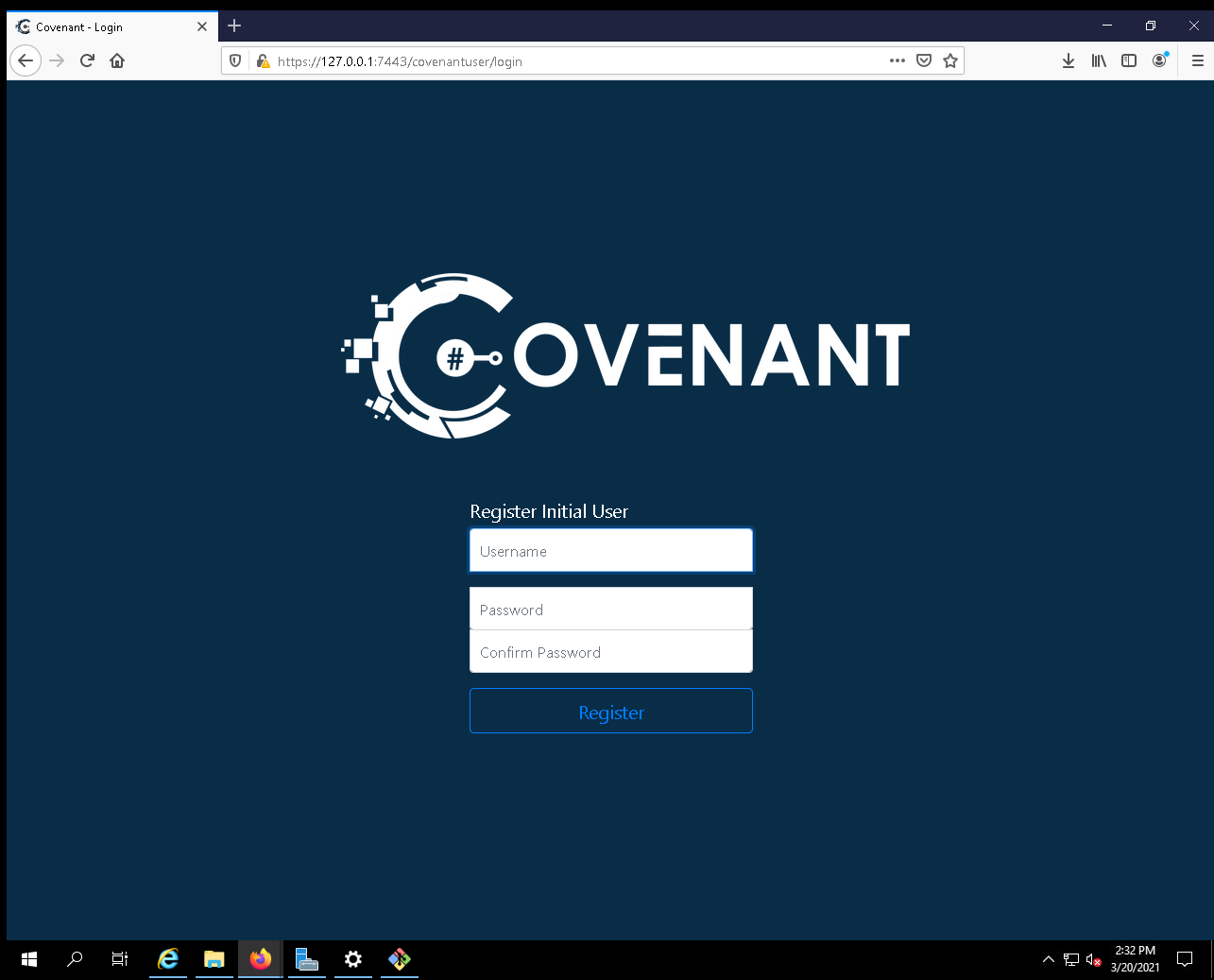Screen dimensions: 1214x980
Task: Open a new browser tab
Action: (234, 26)
